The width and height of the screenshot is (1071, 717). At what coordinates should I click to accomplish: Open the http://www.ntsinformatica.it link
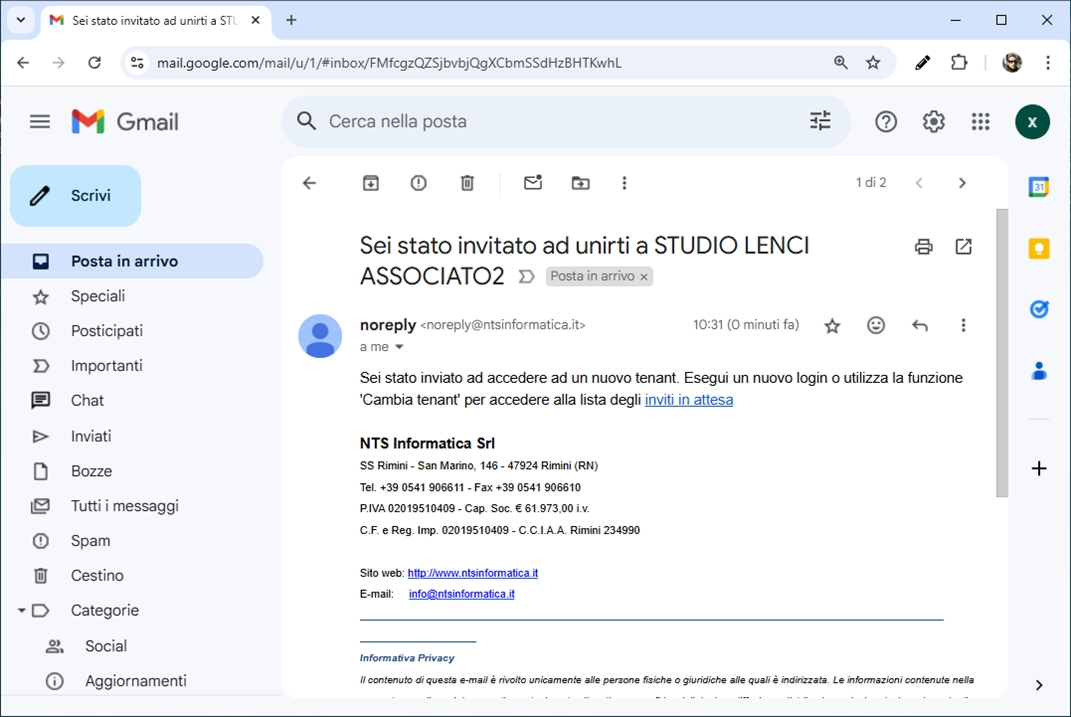(x=473, y=573)
